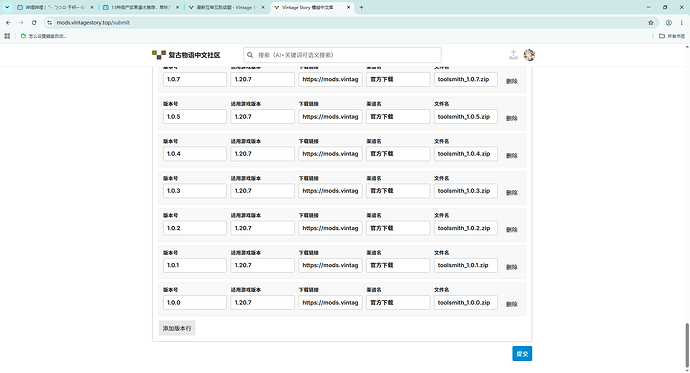
Task: Switch to the third Vintage Story tab
Action: [x=226, y=7]
